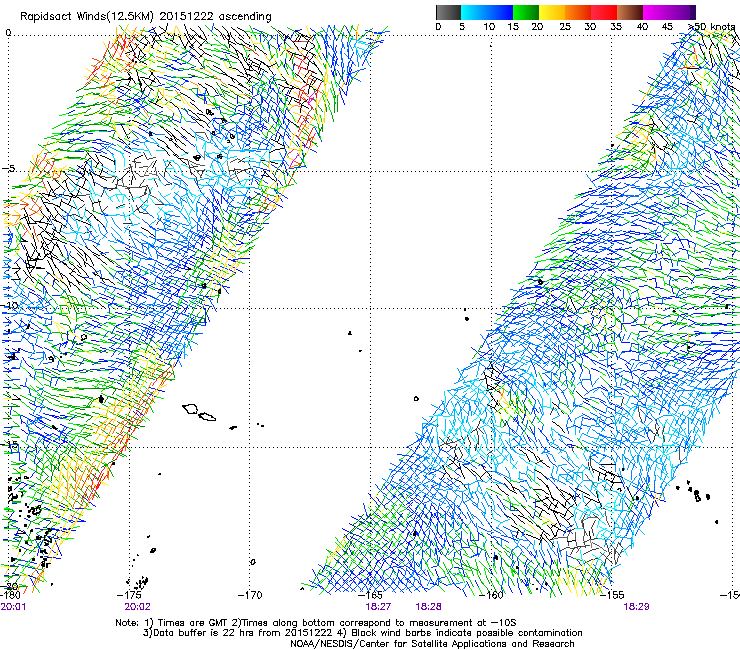The width and height of the screenshot is (740, 650).
Task: Click the '-160' longitude axis label
Action: 491,595
